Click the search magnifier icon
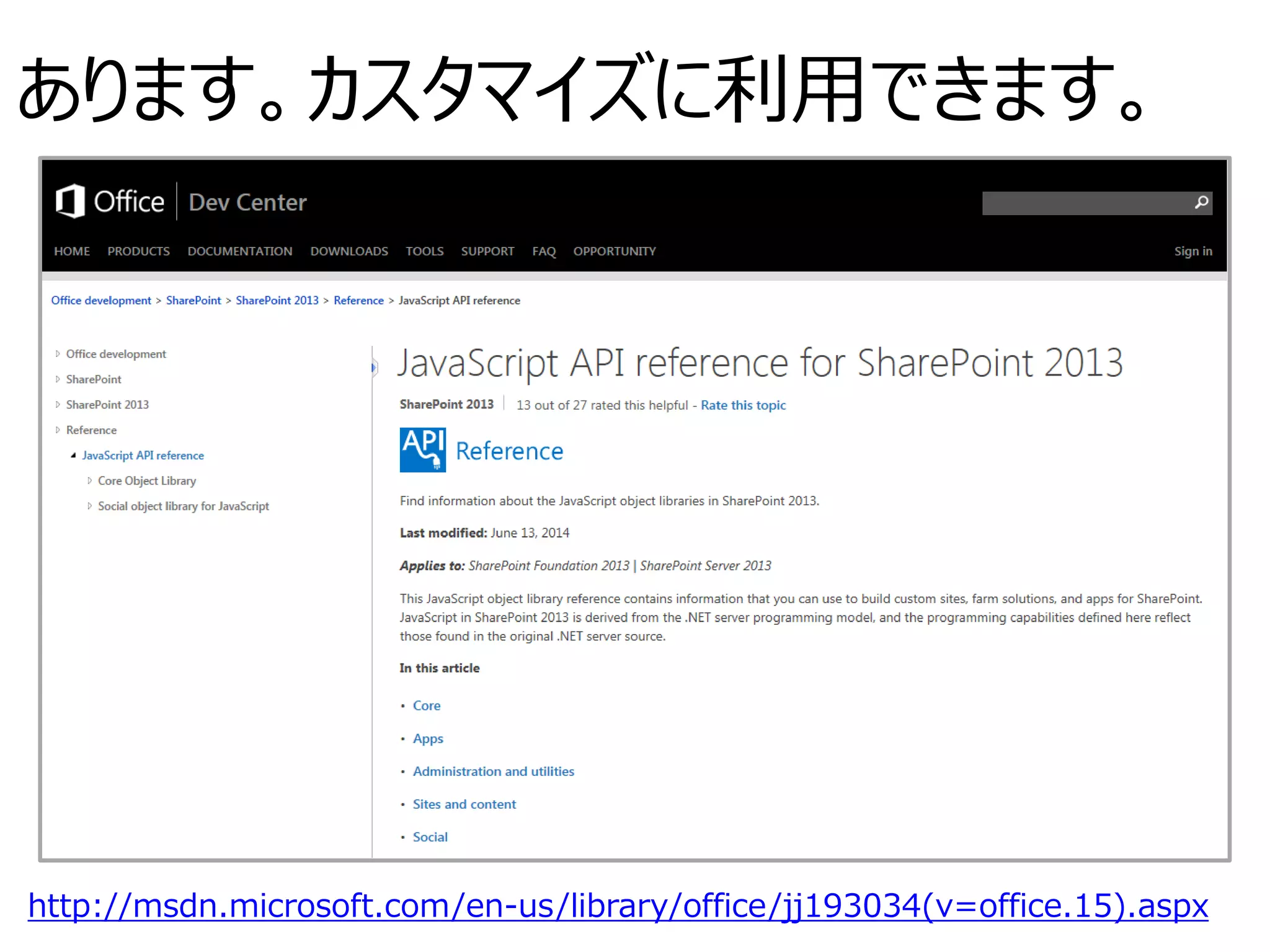This screenshot has height=952, width=1270. click(1201, 203)
